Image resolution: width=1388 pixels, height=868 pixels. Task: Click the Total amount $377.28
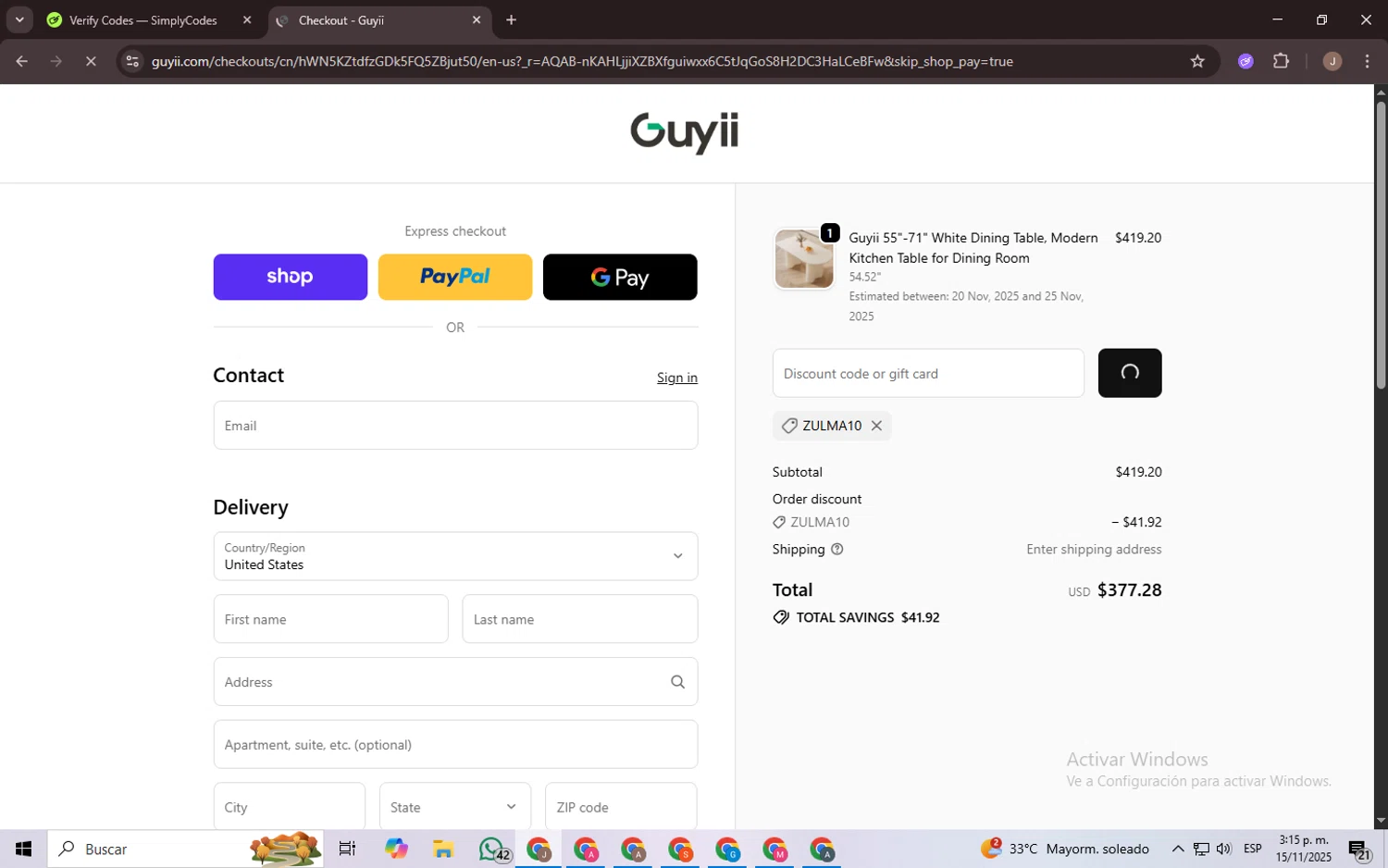(1129, 590)
